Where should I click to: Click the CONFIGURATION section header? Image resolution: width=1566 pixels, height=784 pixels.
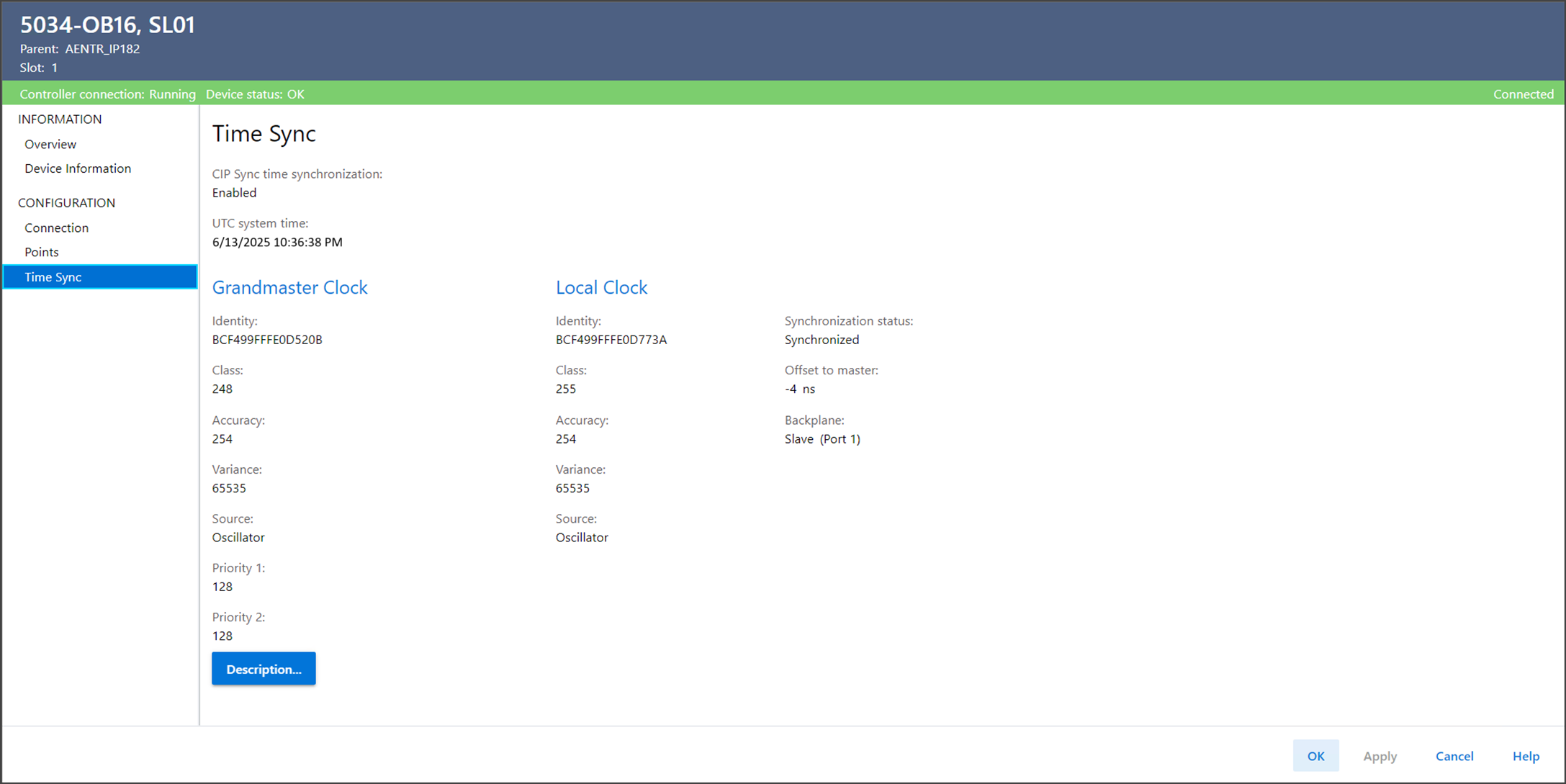click(x=66, y=203)
